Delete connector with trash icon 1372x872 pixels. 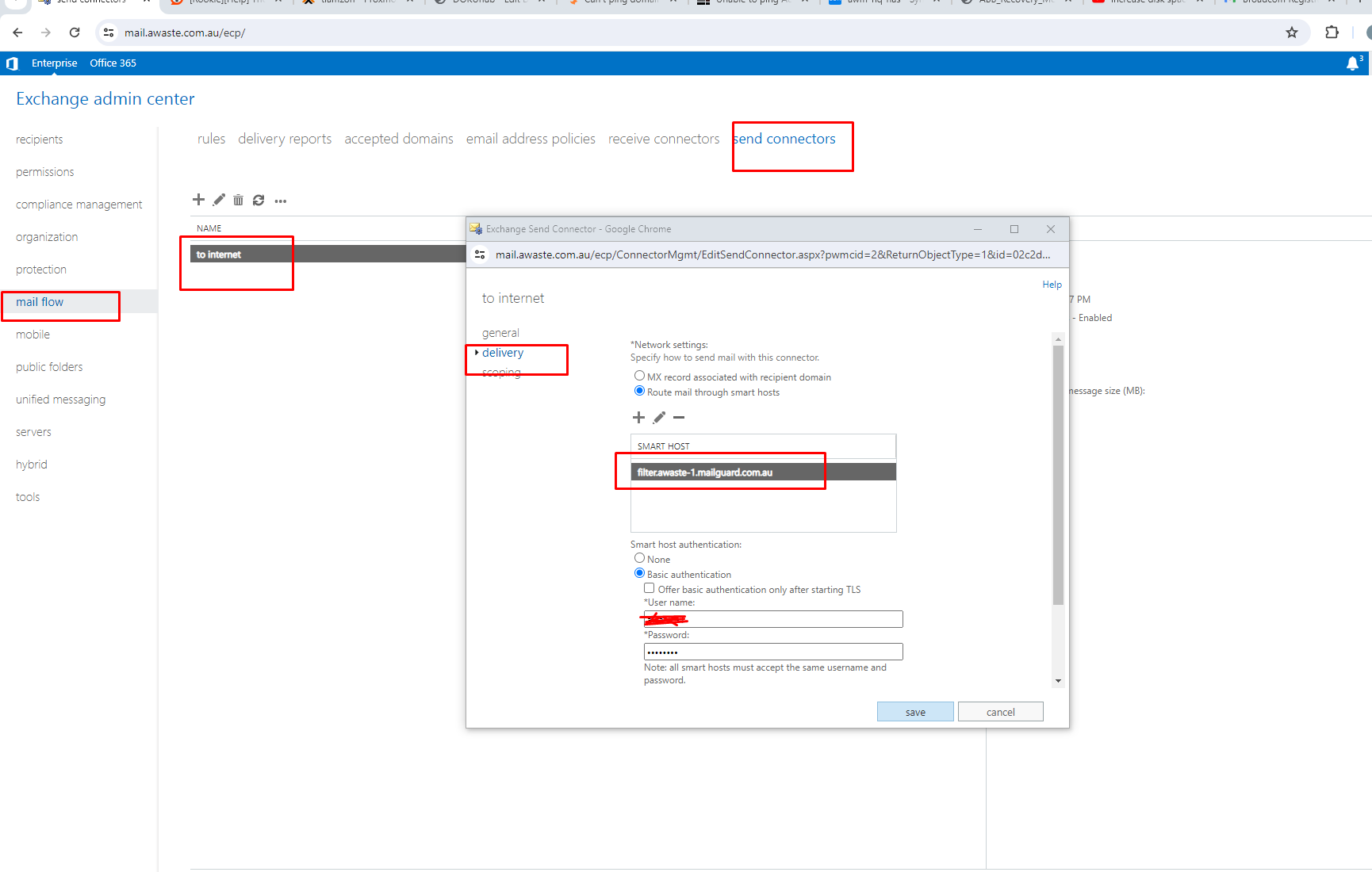tap(238, 200)
